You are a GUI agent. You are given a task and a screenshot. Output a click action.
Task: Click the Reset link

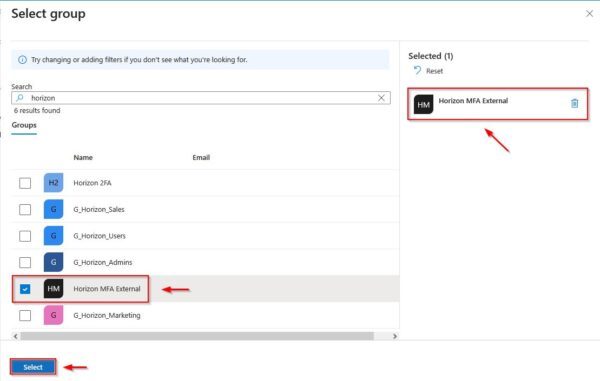tap(434, 71)
